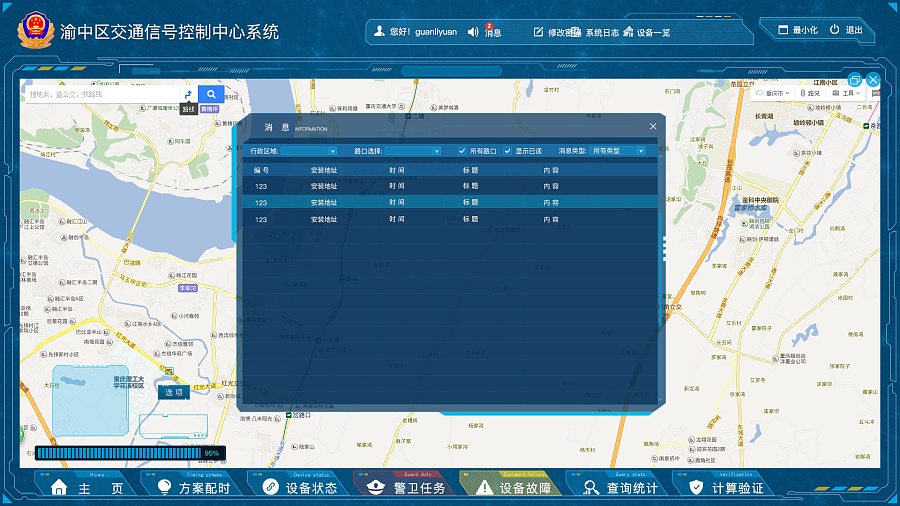Screen dimensions: 900x506
Task: Open the 行政区域 dropdown
Action: coord(309,151)
